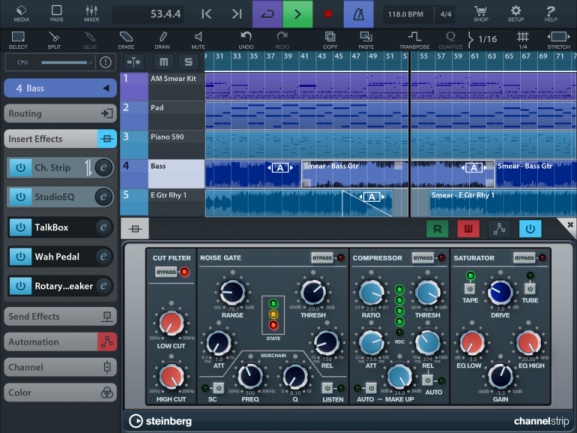This screenshot has width=577, height=433.
Task: Choose the Mute tool
Action: click(x=198, y=40)
